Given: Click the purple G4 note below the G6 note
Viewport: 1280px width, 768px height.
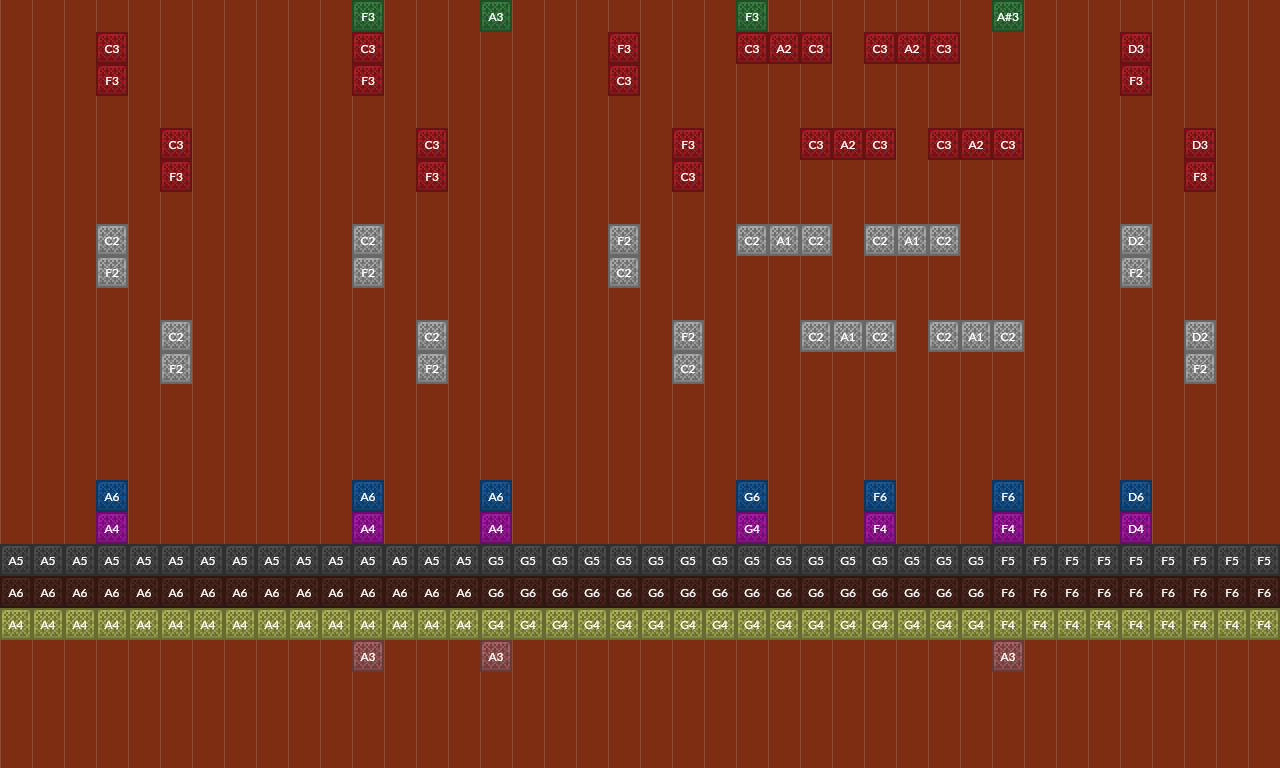Looking at the screenshot, I should (x=751, y=528).
